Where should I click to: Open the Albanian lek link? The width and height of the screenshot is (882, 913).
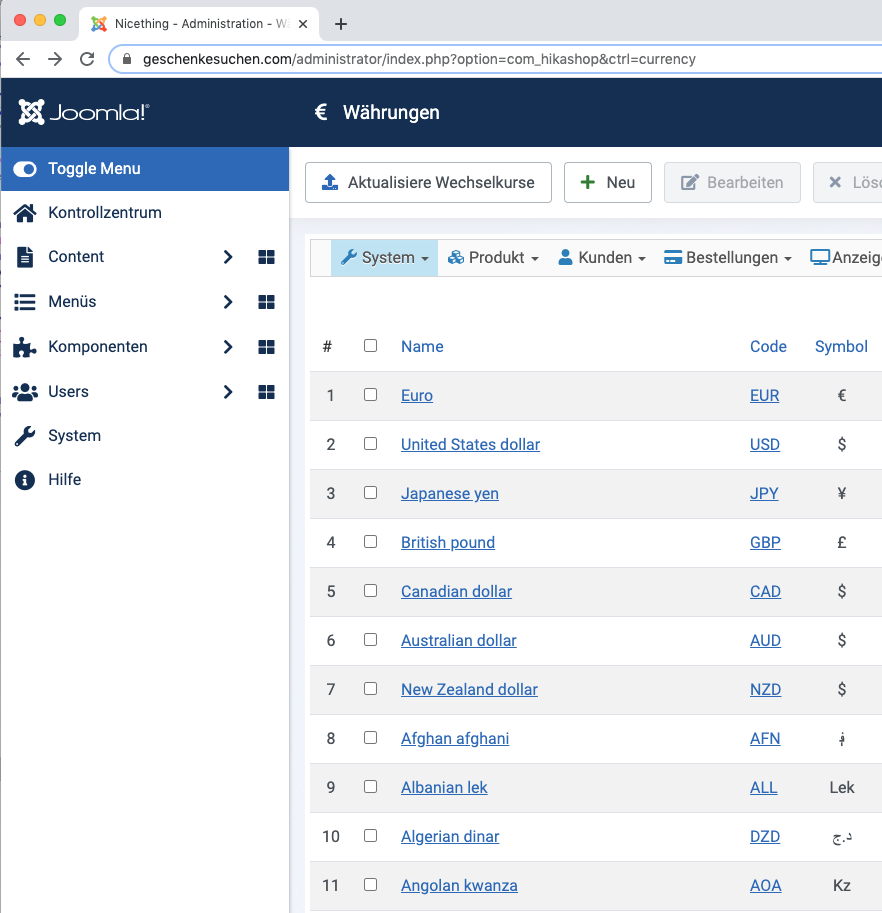[444, 788]
